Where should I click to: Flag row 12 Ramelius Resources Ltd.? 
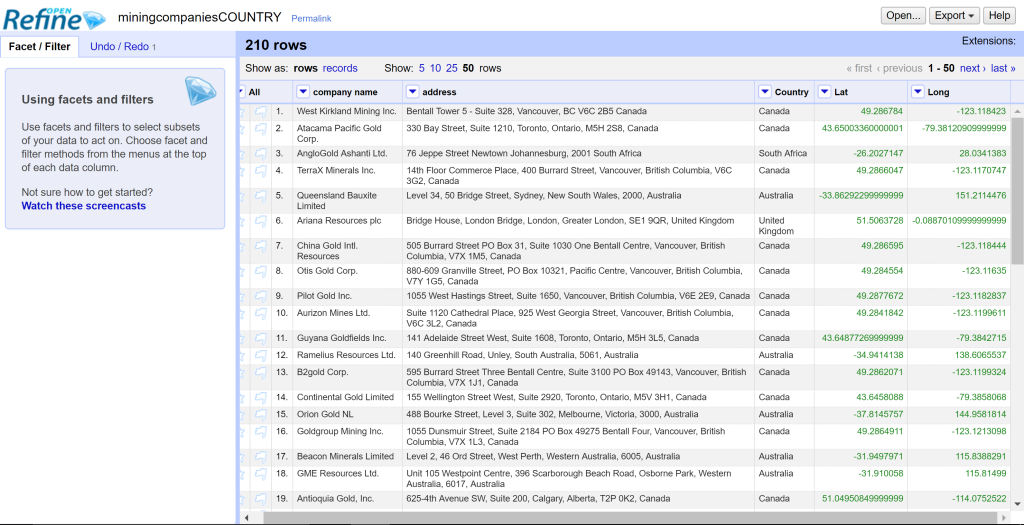pyautogui.click(x=261, y=355)
